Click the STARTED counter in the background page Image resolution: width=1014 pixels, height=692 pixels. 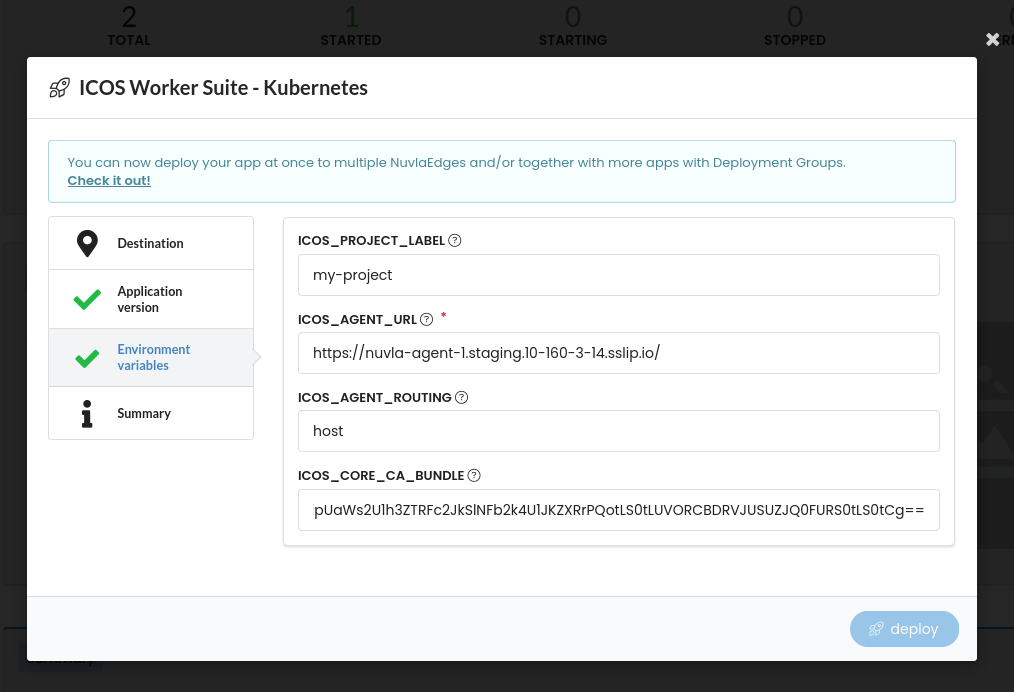351,27
